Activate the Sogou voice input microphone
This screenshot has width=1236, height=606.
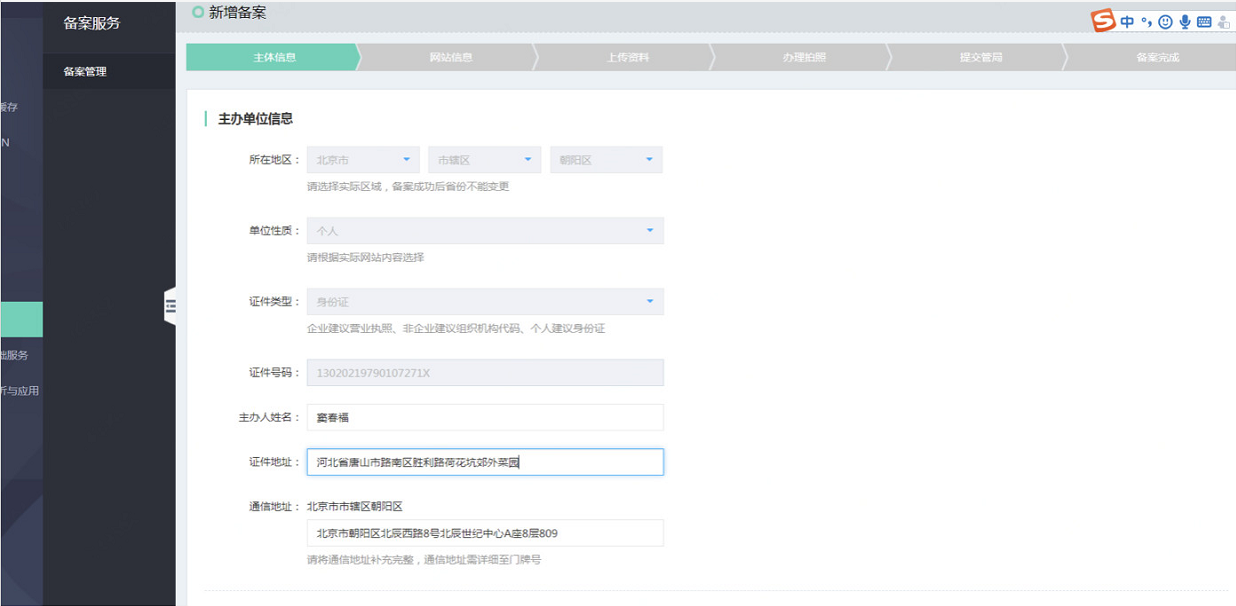click(x=1185, y=22)
